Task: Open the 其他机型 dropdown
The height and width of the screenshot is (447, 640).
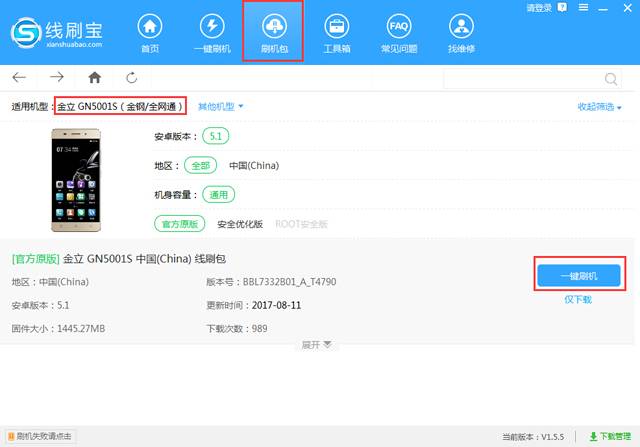Action: (220, 106)
